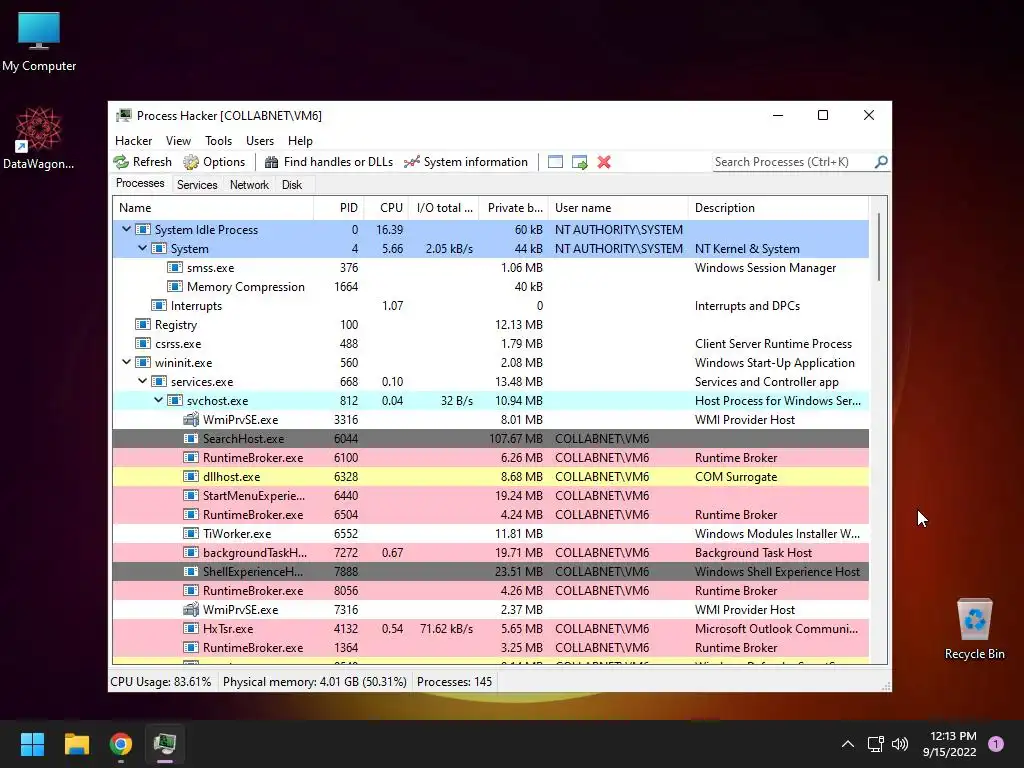Open the View menu
The image size is (1024, 768).
pos(178,140)
